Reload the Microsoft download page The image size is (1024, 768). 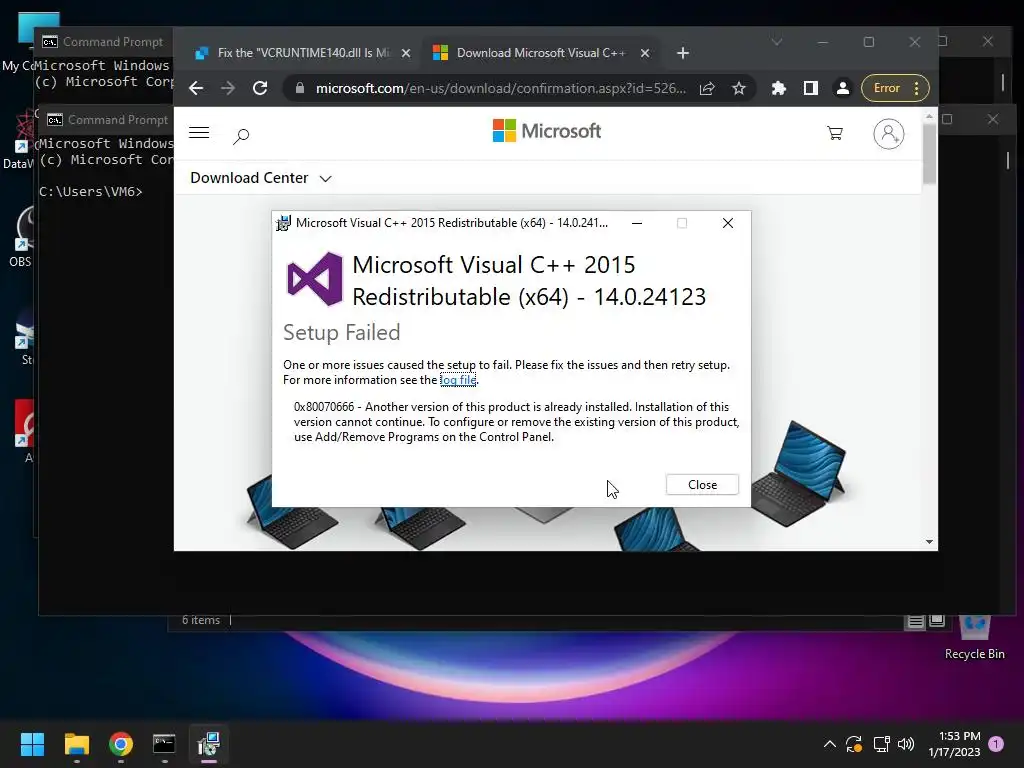point(260,88)
